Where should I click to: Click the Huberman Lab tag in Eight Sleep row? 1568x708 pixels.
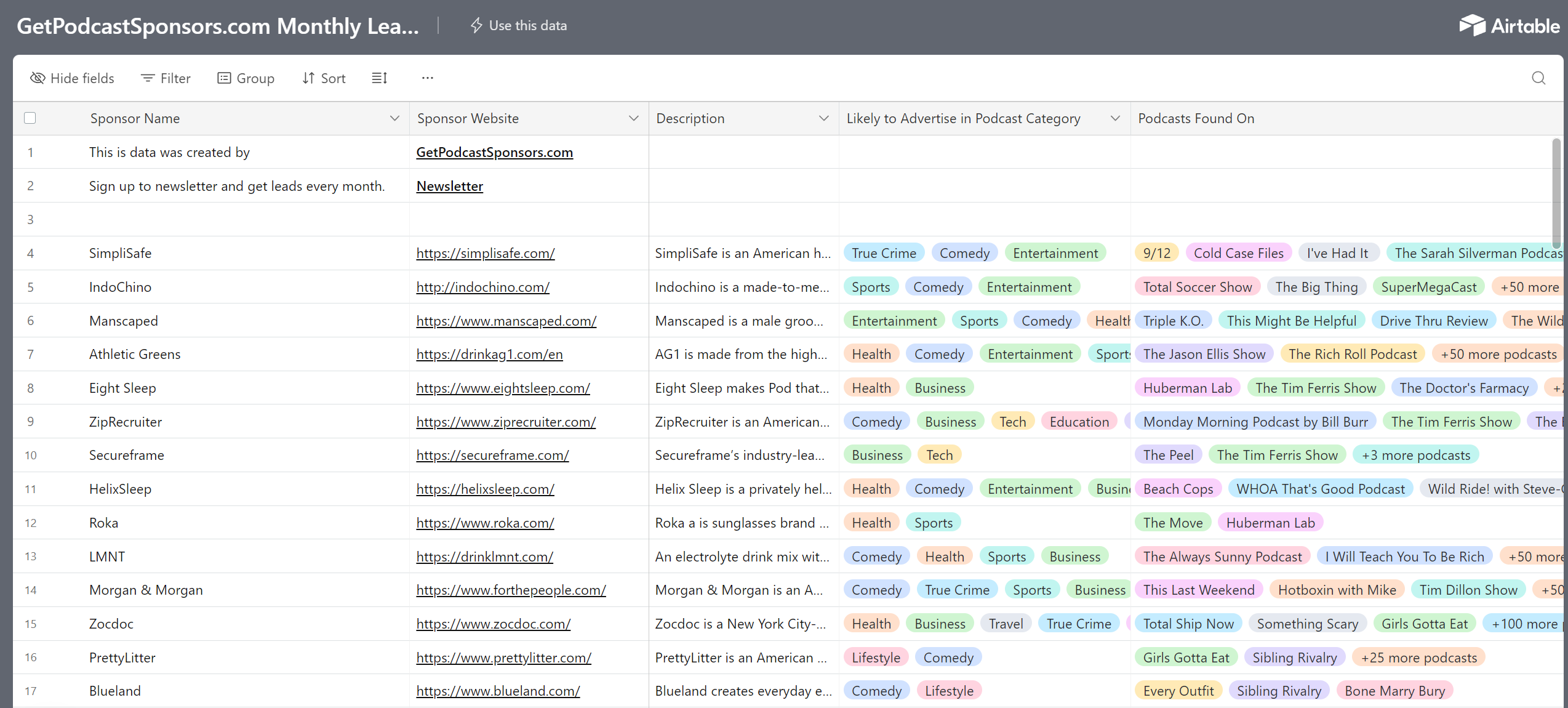1187,388
